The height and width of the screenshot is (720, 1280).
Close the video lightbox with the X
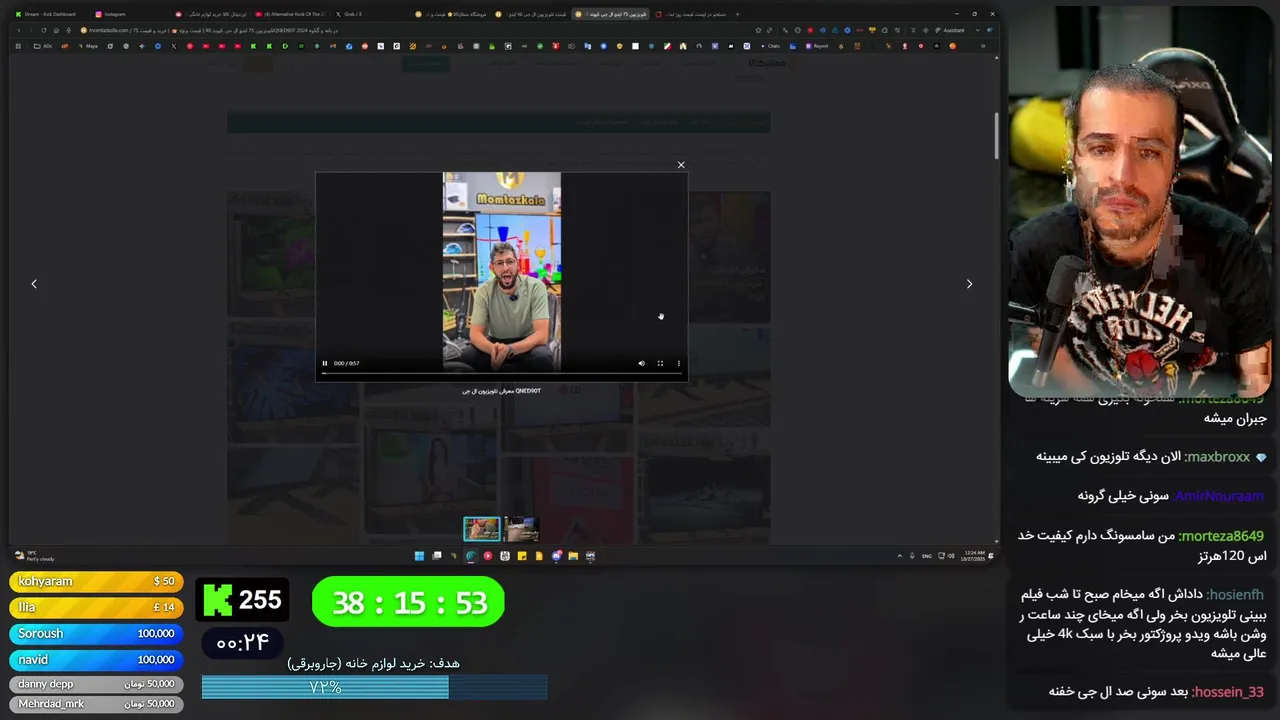click(681, 165)
